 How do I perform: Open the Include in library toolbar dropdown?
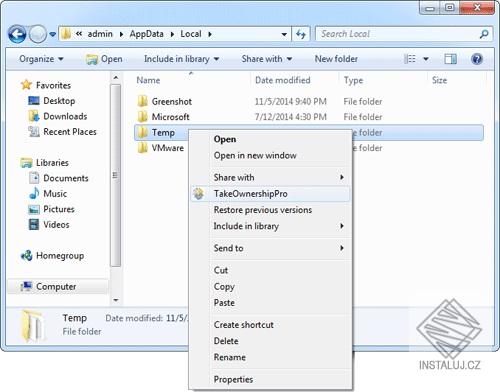181,59
